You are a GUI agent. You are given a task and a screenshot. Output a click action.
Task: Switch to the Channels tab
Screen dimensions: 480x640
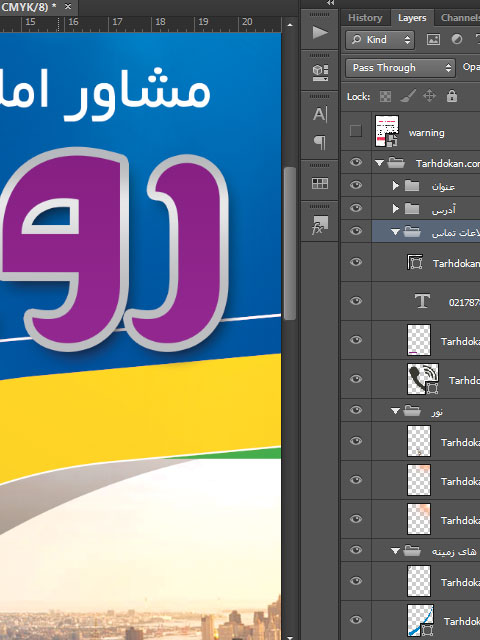(460, 18)
